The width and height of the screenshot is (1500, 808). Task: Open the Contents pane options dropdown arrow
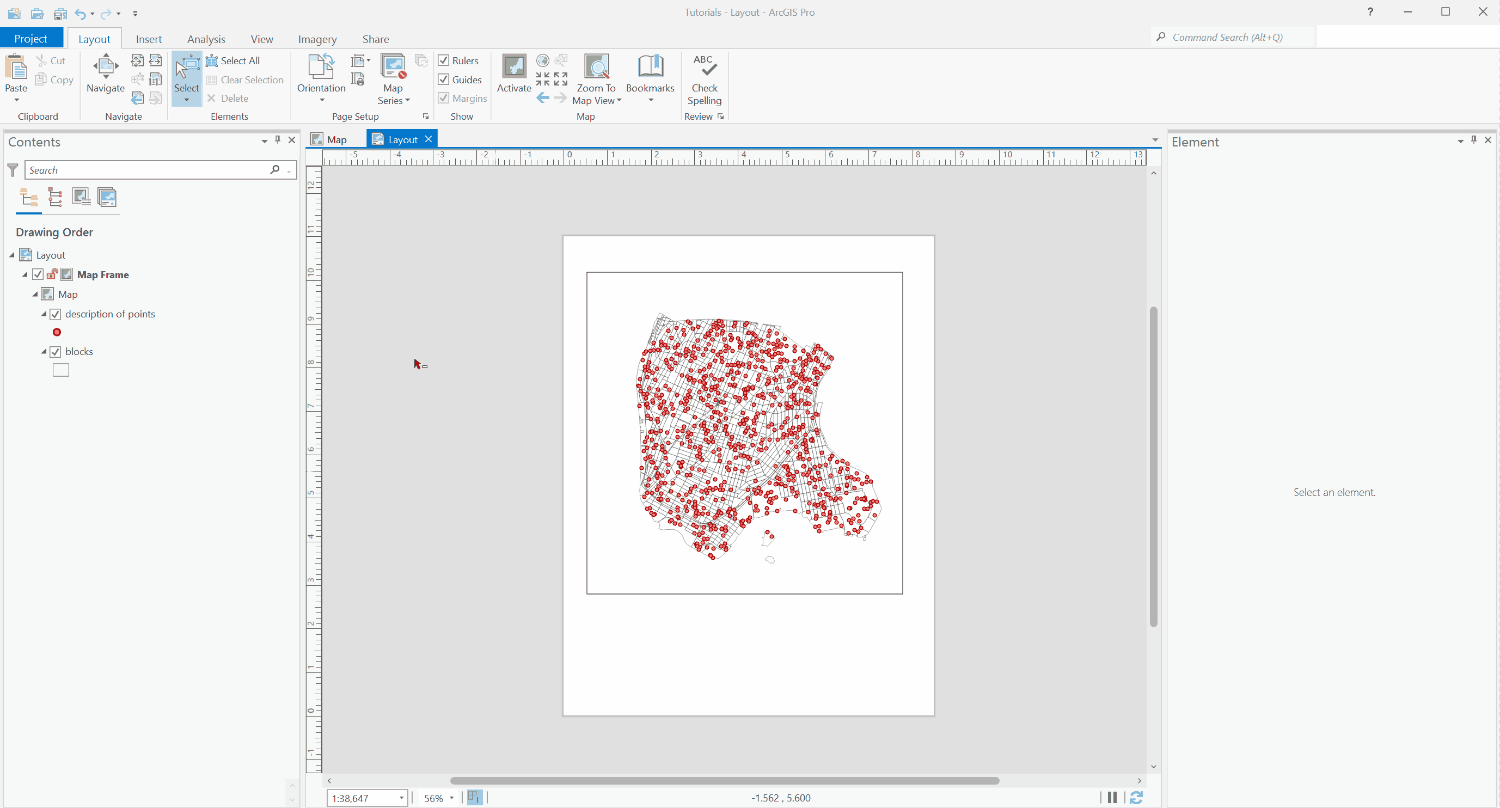(x=265, y=141)
